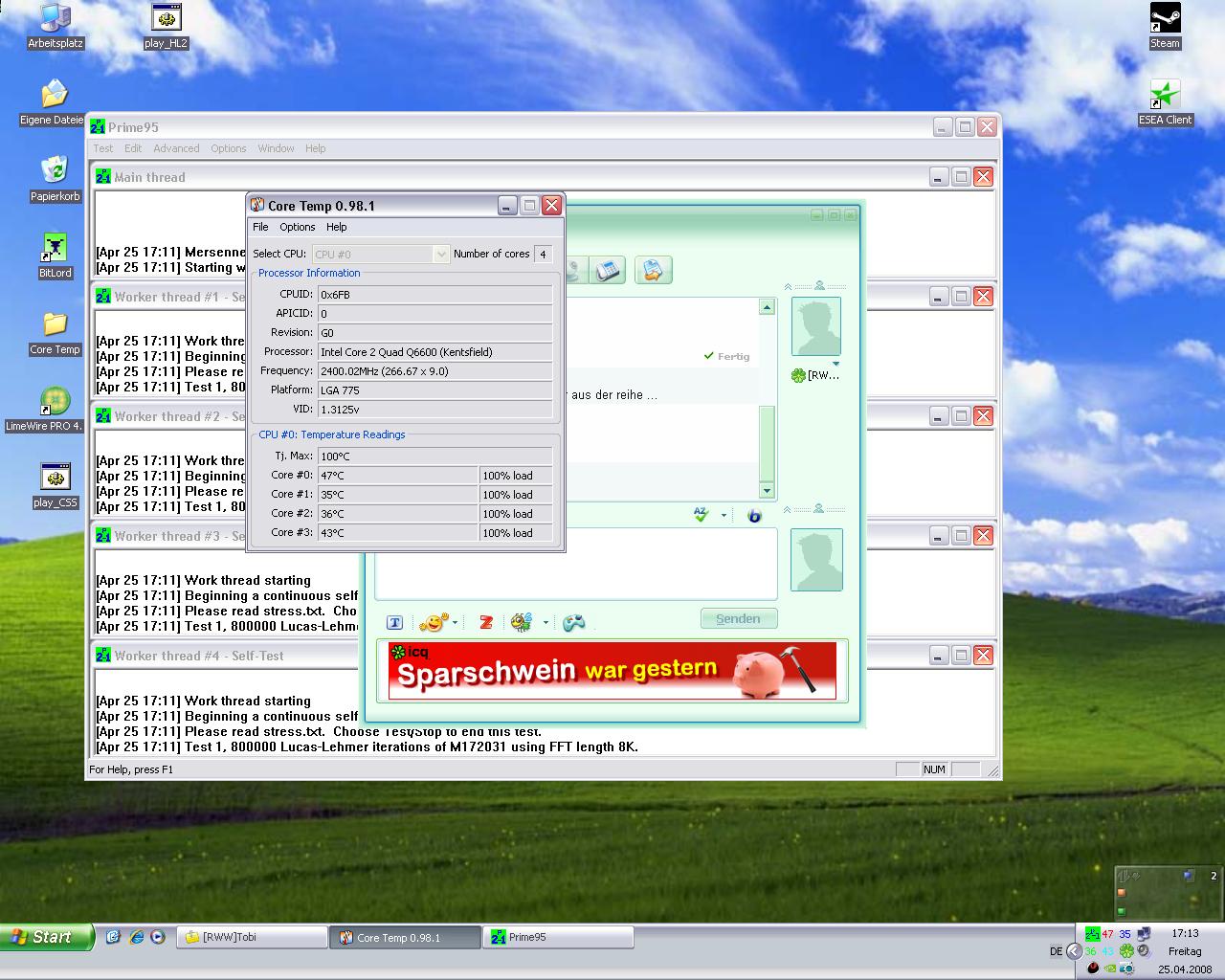Click the ICQ spell check AZ icon
The width and height of the screenshot is (1225, 980).
tap(702, 515)
